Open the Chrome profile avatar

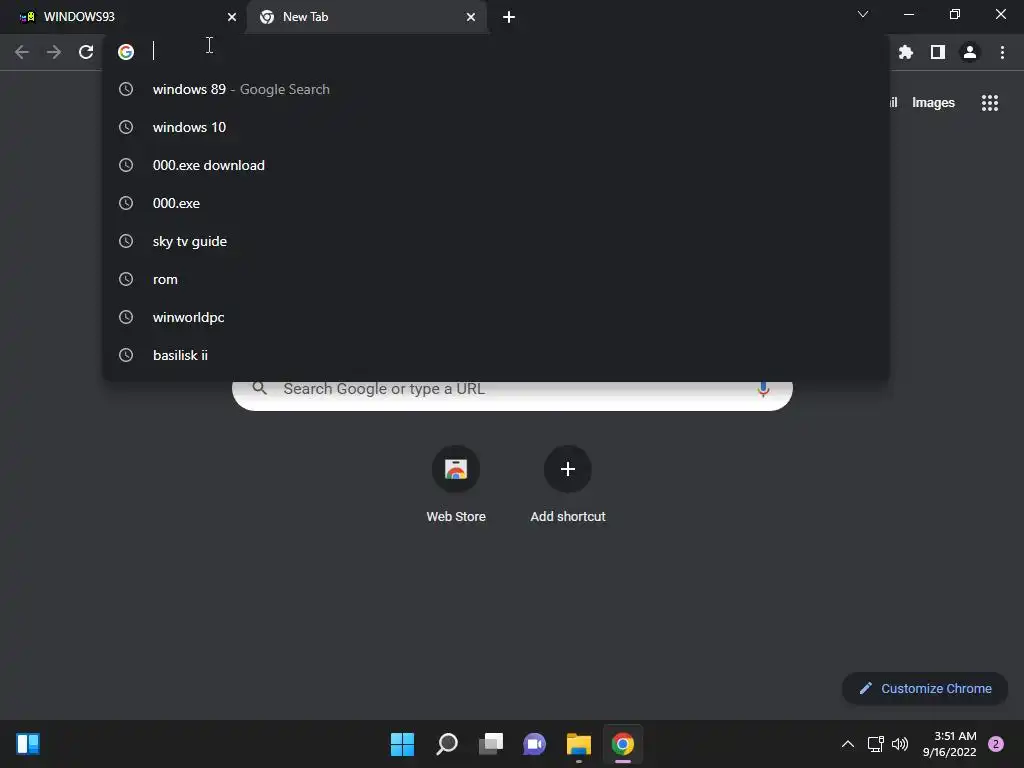coord(970,52)
